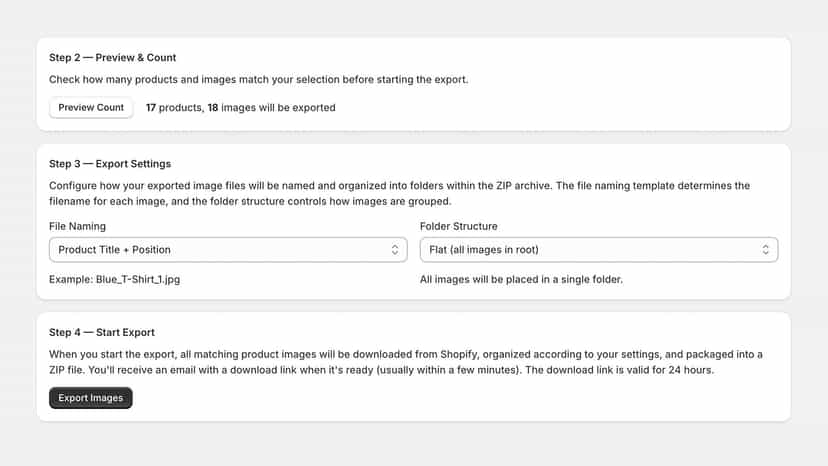Screen dimensions: 828x466
Task: Click the 'Configure how your exported image' paragraph
Action: tap(400, 193)
